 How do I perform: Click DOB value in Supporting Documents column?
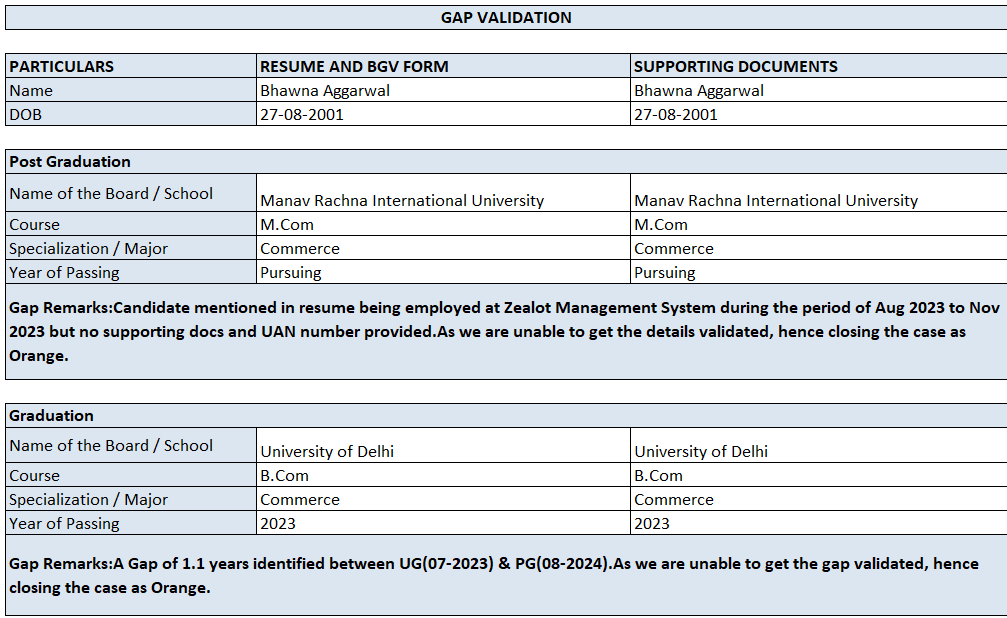[676, 114]
